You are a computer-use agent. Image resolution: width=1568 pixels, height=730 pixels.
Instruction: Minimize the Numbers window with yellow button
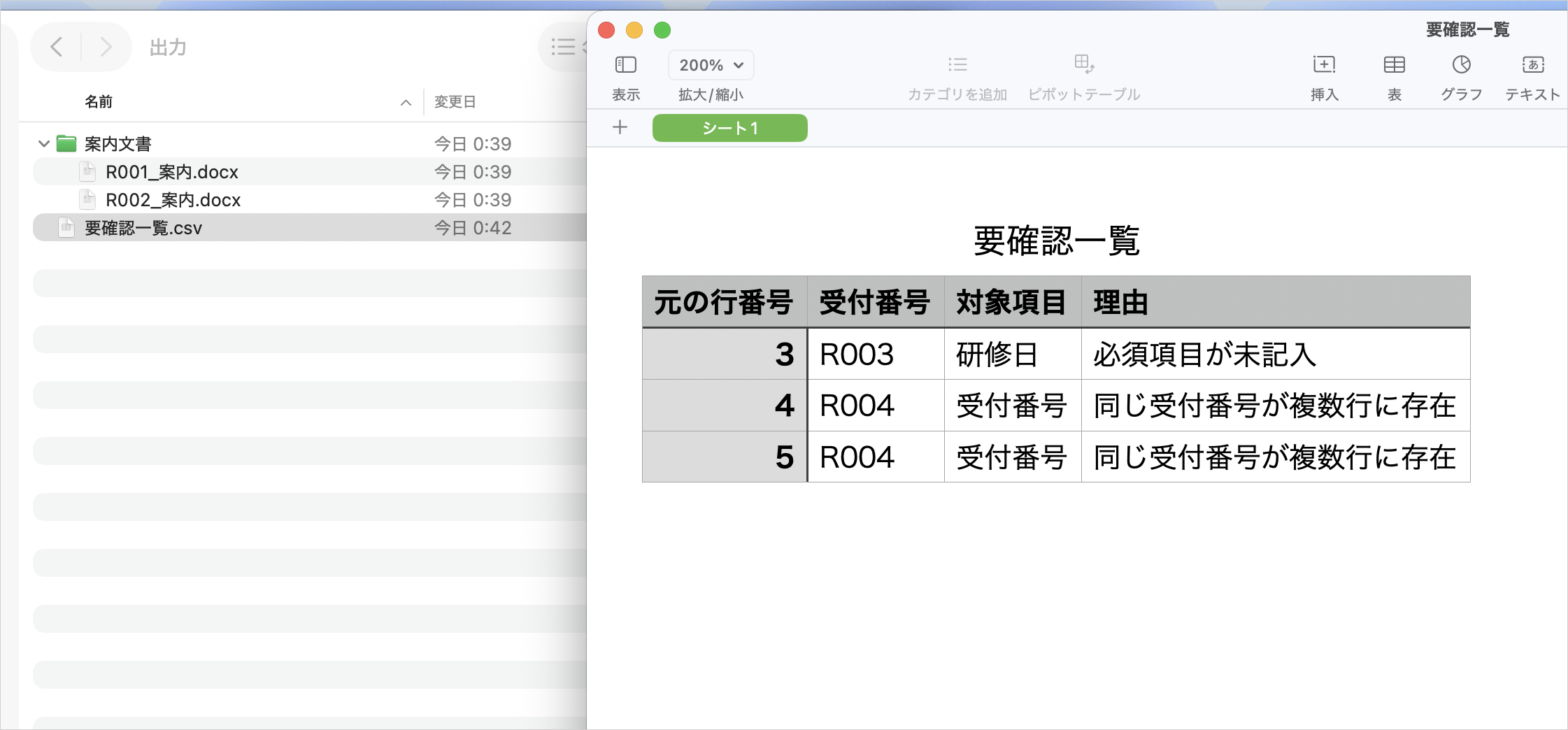coord(634,30)
